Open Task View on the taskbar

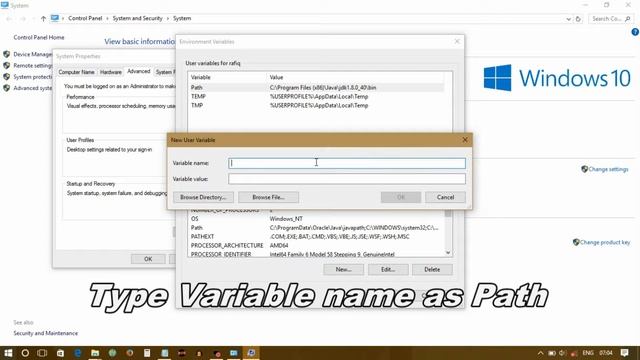[x=42, y=353]
